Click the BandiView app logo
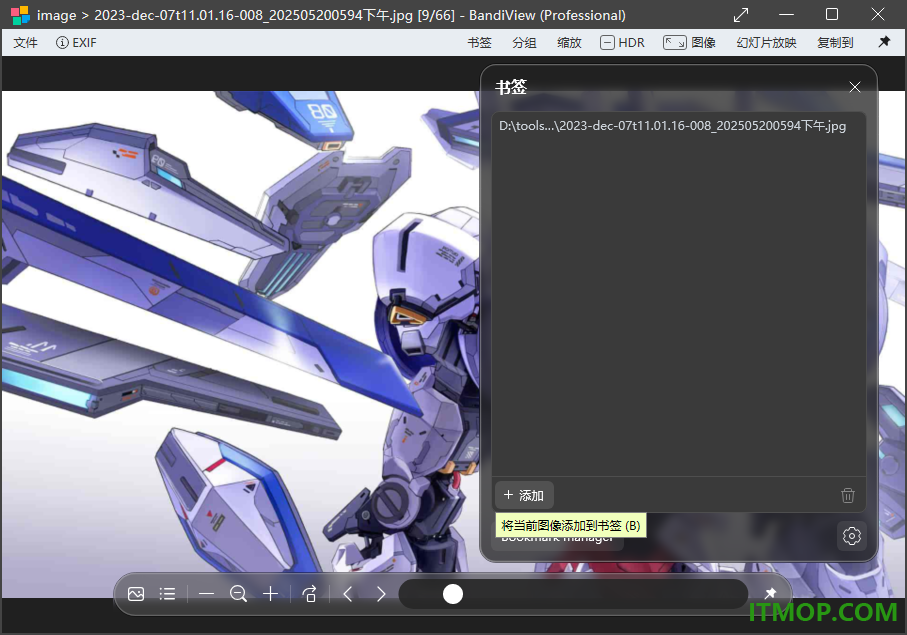 click(x=20, y=15)
